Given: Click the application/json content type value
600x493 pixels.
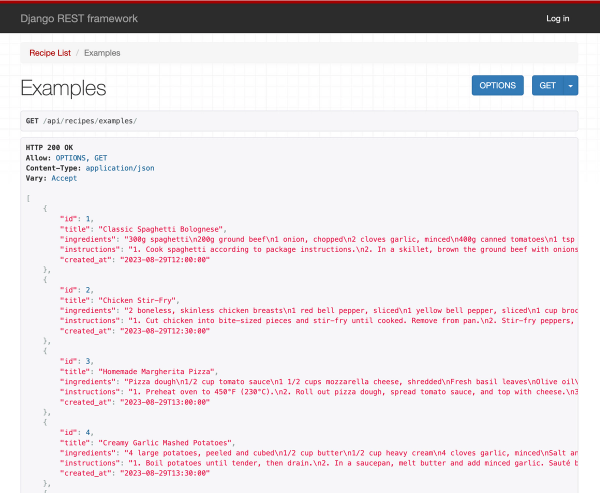Looking at the screenshot, I should click(x=120, y=168).
